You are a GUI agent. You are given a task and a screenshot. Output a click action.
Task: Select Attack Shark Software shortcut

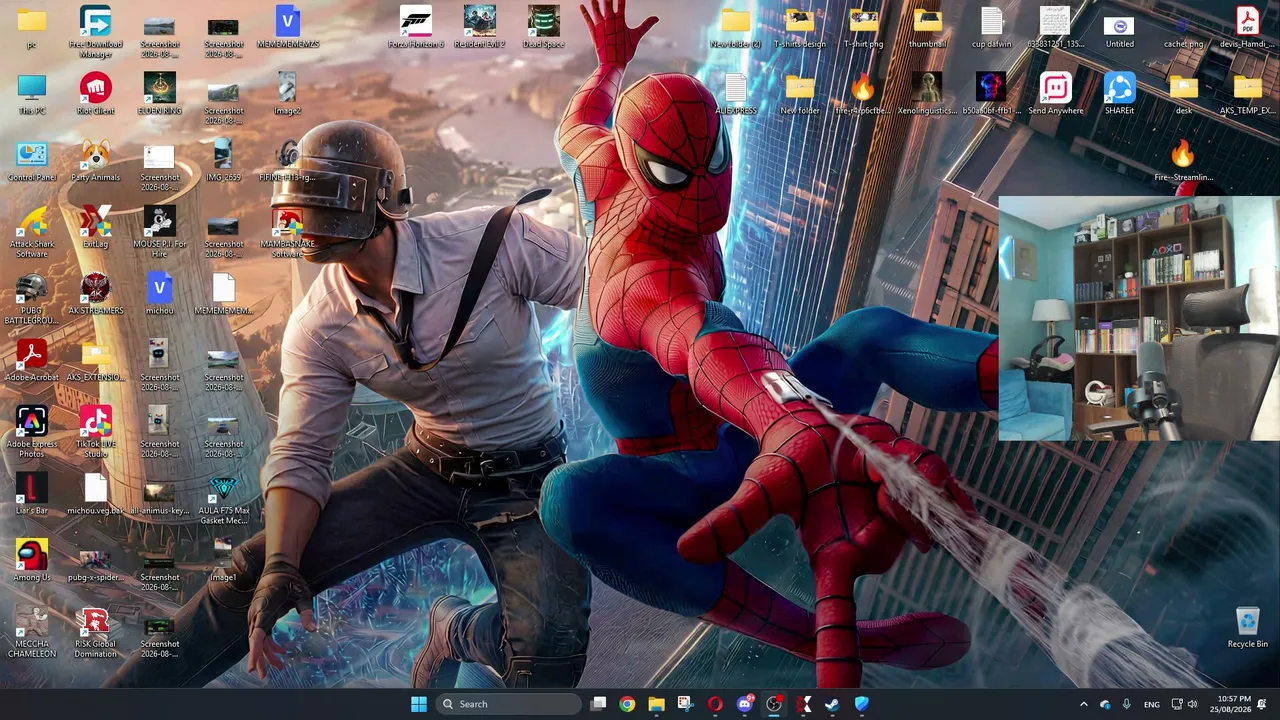[31, 233]
